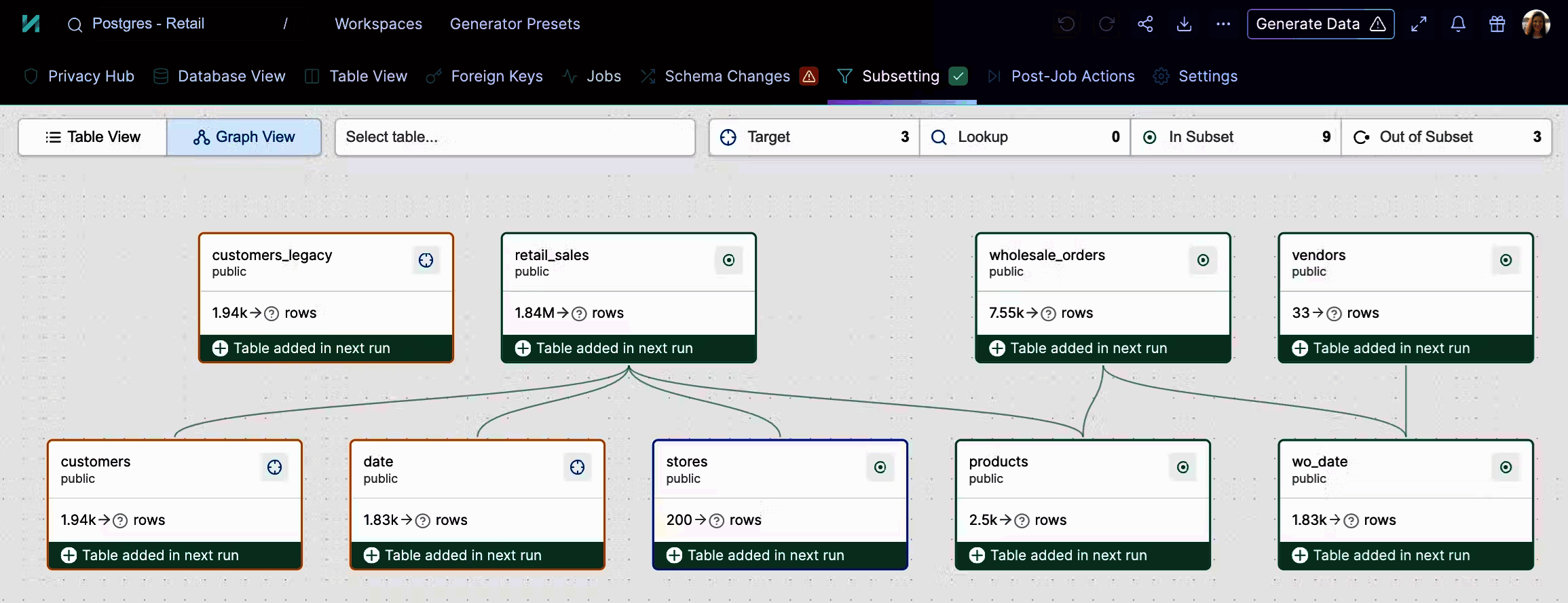Toggle subset status icon on retail_sales
Image resolution: width=1568 pixels, height=603 pixels.
pos(728,260)
